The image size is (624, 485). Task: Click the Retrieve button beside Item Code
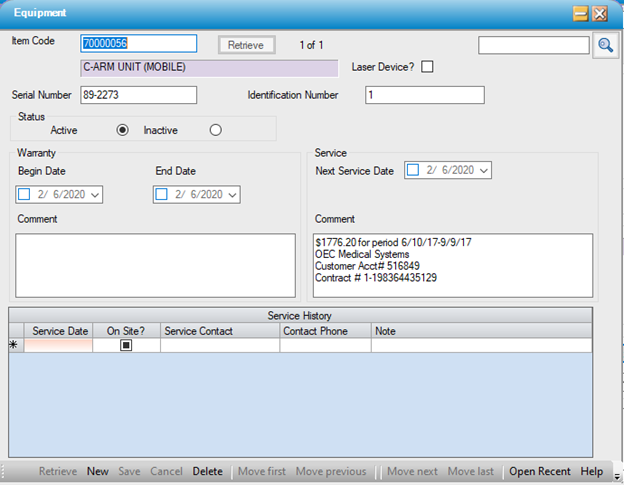246,45
